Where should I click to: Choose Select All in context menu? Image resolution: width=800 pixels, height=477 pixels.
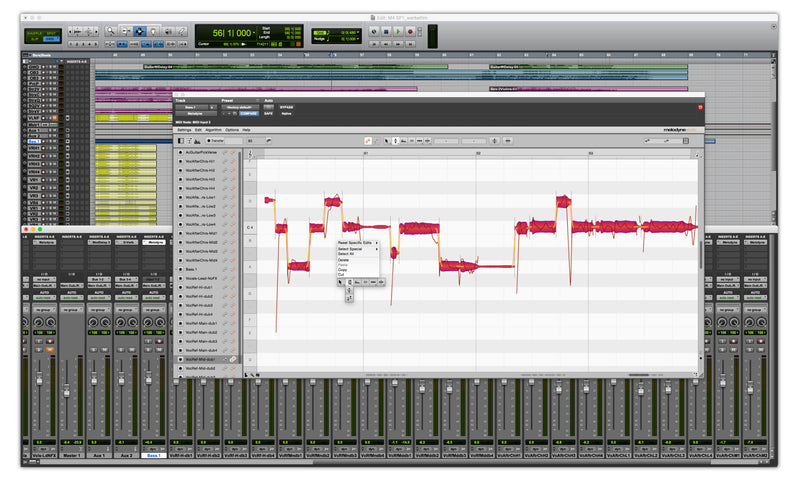(x=346, y=254)
